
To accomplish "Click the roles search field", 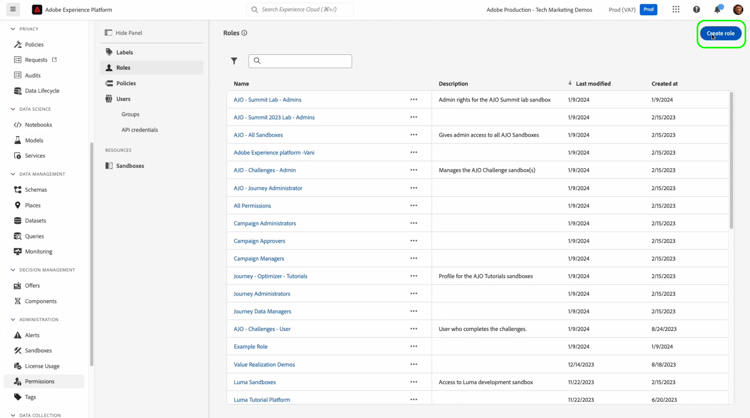I will (304, 61).
